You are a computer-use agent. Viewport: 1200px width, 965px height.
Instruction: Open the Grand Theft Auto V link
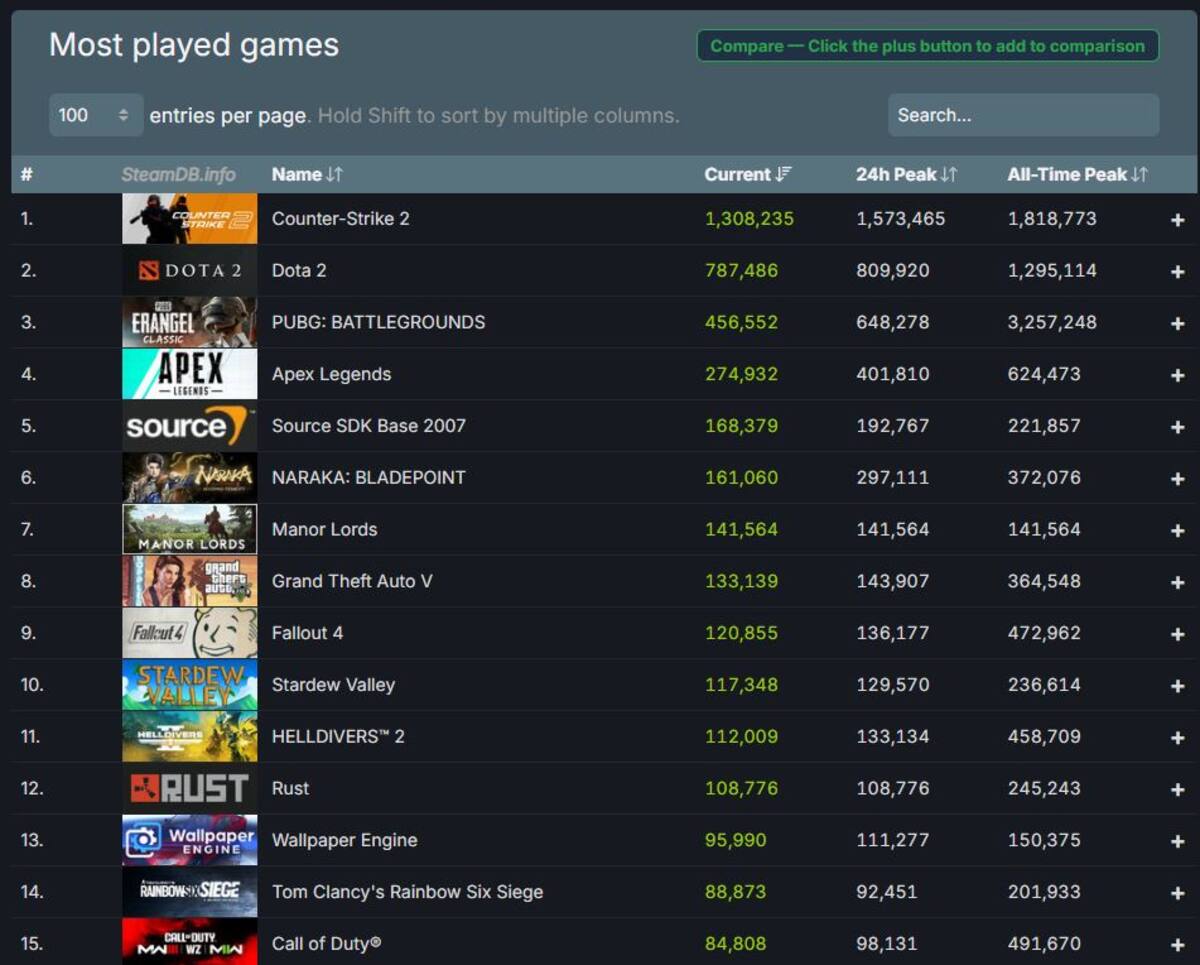click(352, 581)
